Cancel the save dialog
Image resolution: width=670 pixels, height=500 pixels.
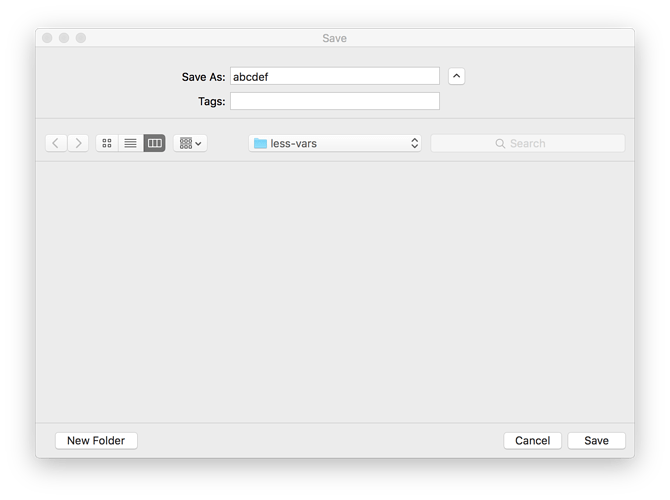click(532, 440)
